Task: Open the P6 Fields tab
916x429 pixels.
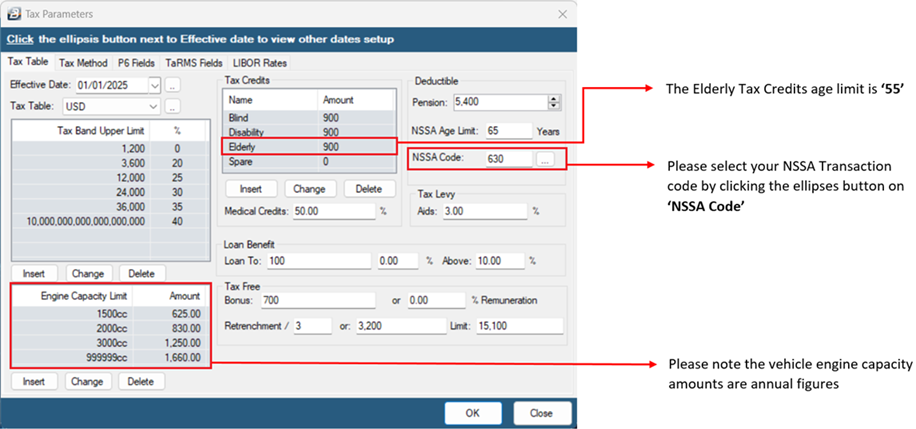Action: point(136,63)
